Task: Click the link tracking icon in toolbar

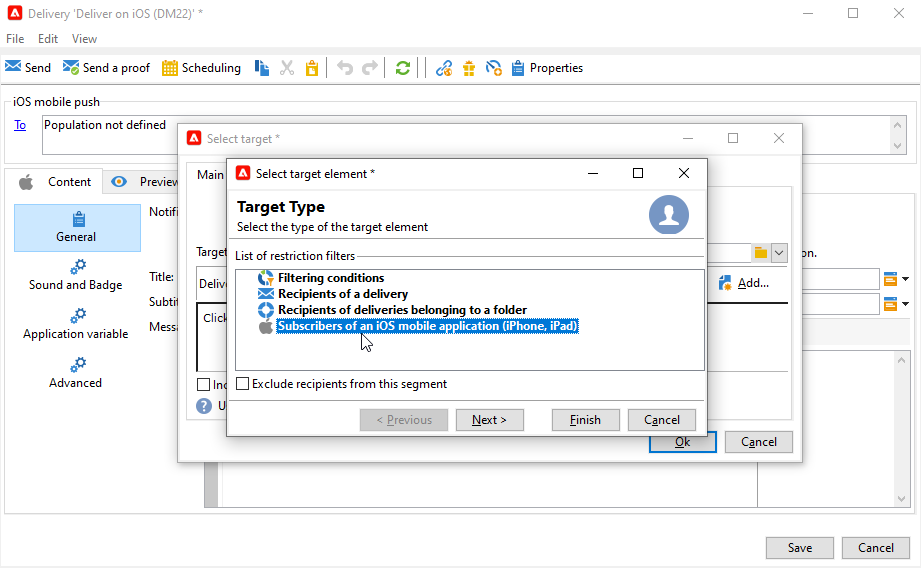Action: [444, 68]
